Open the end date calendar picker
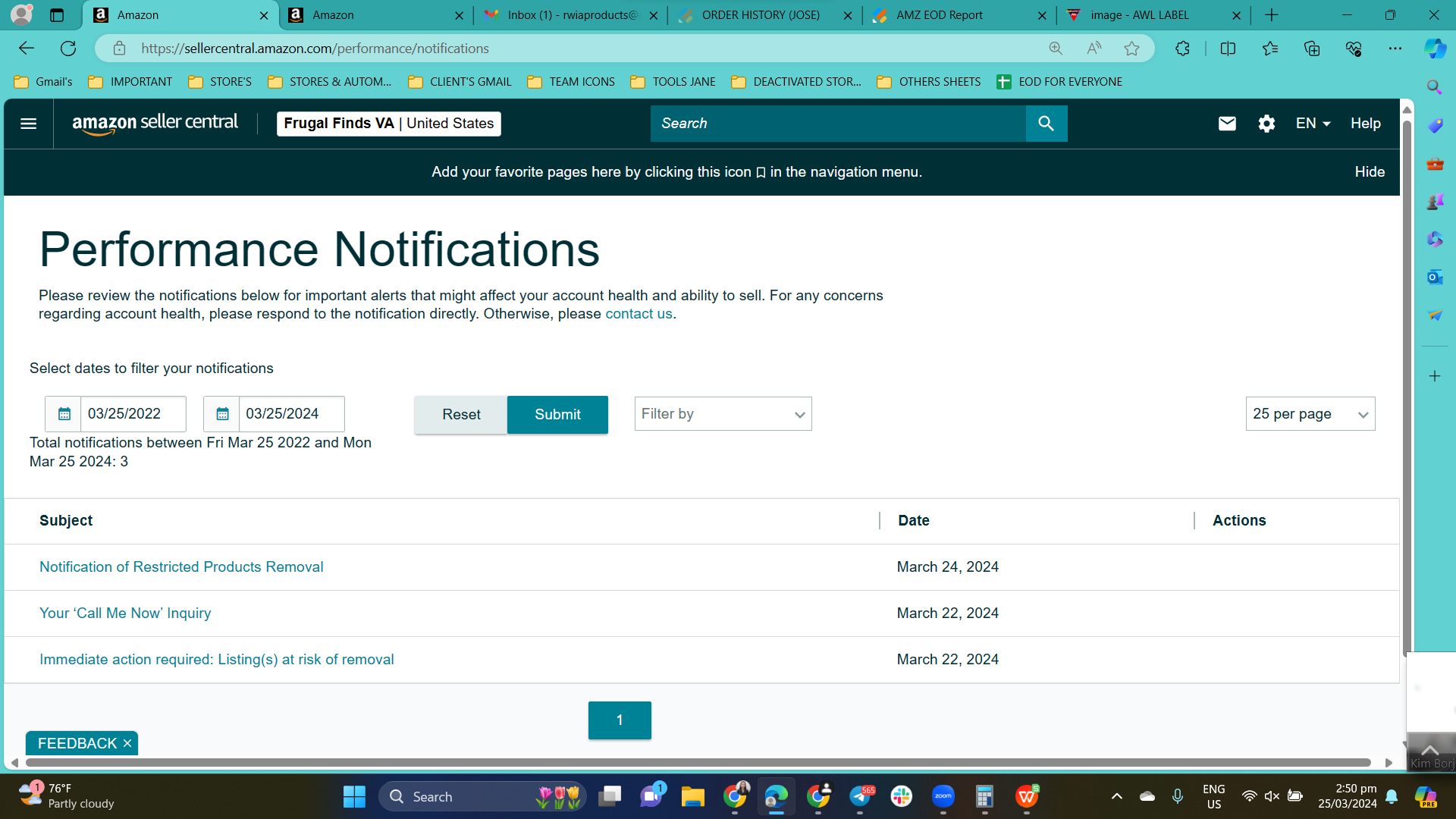1456x819 pixels. tap(222, 414)
